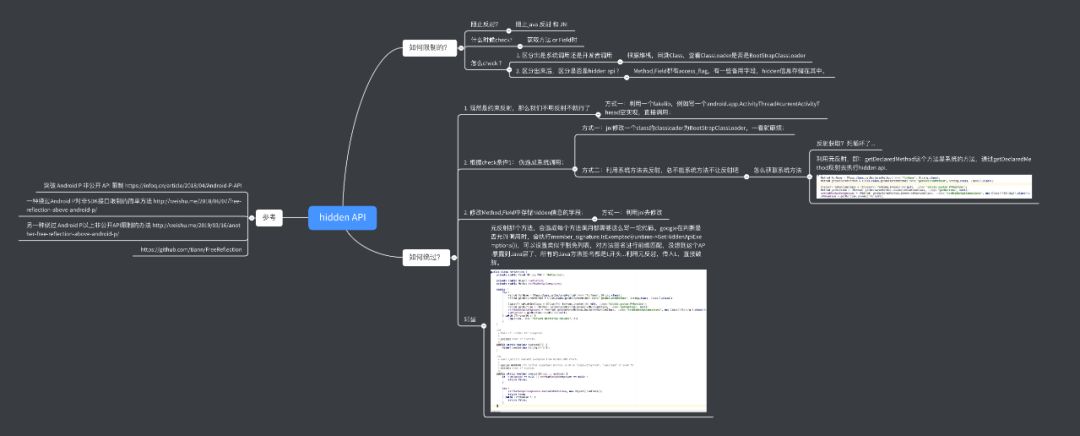Screen dimensions: 1080x436
Task: Select the BootStrapClassLoader stack-trace answer node
Action: (716, 55)
